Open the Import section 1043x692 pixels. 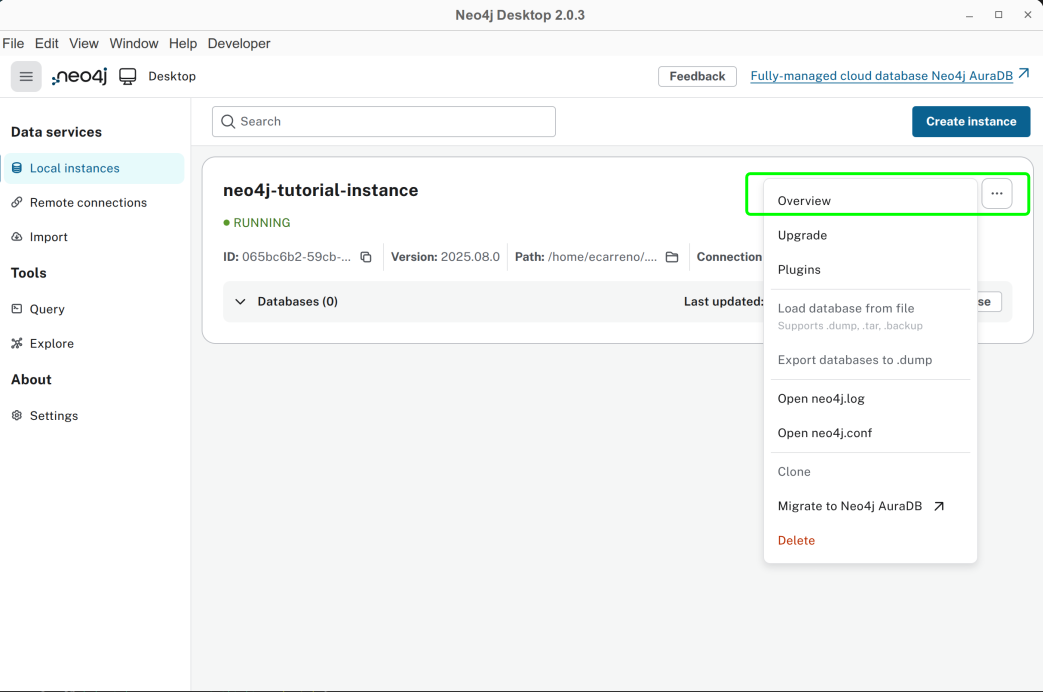click(48, 237)
